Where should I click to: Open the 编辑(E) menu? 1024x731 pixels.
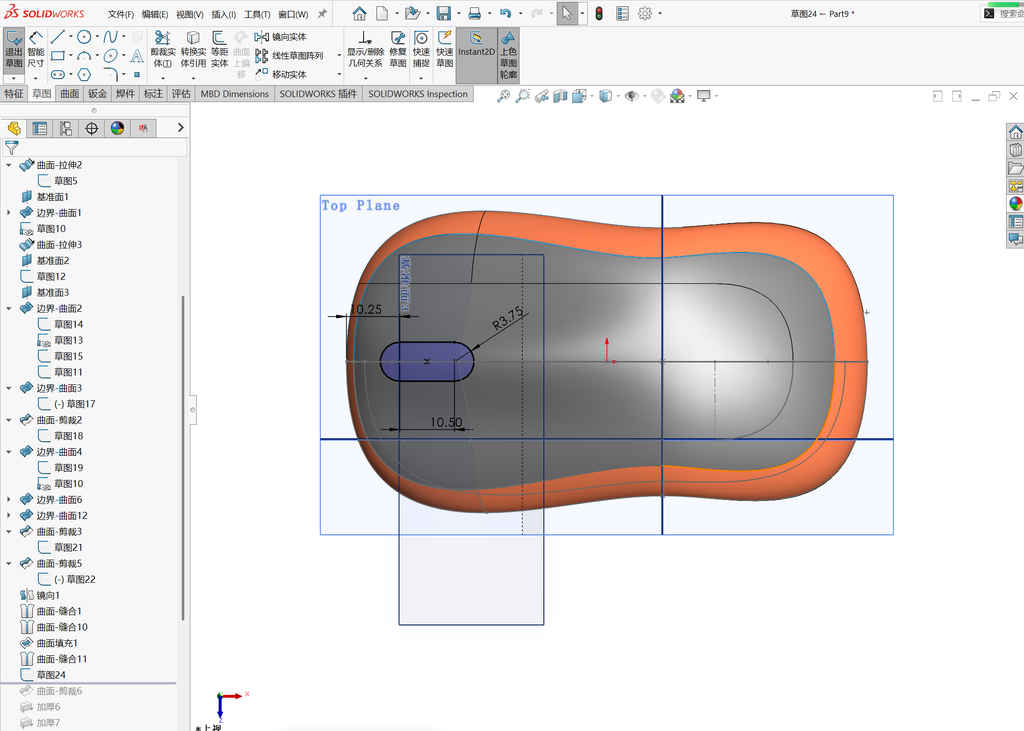[155, 14]
